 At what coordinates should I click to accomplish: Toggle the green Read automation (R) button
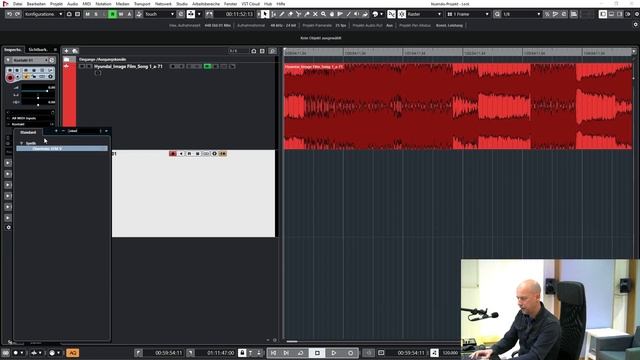click(x=112, y=14)
